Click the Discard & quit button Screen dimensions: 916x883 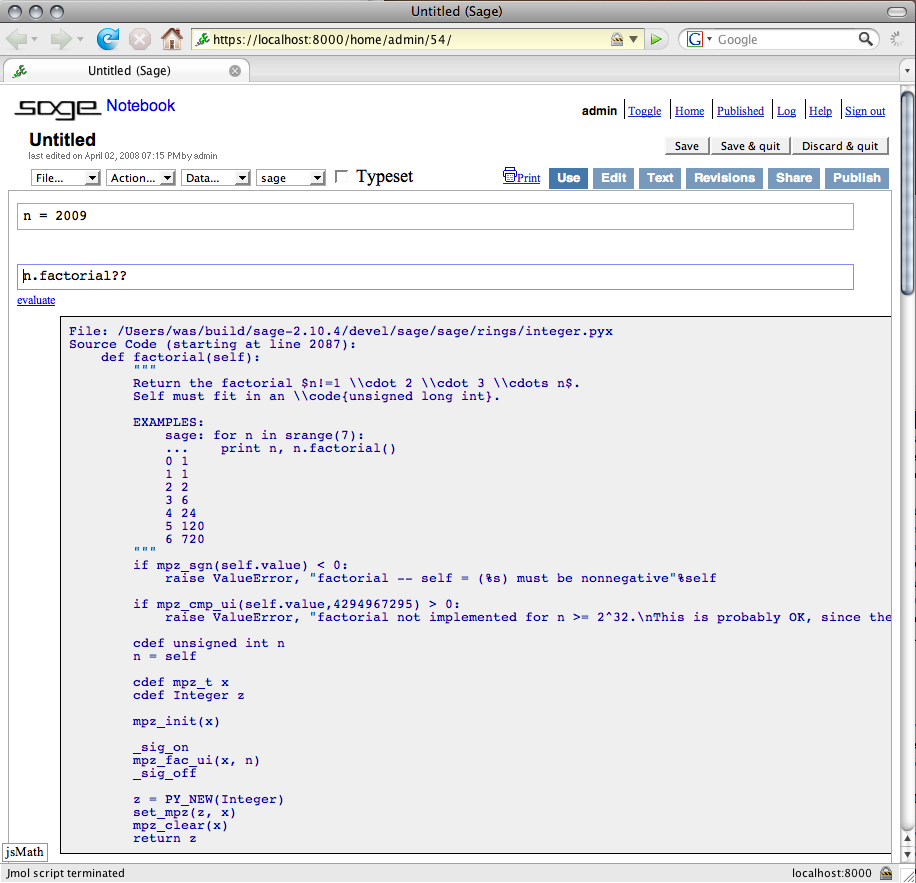click(x=839, y=146)
